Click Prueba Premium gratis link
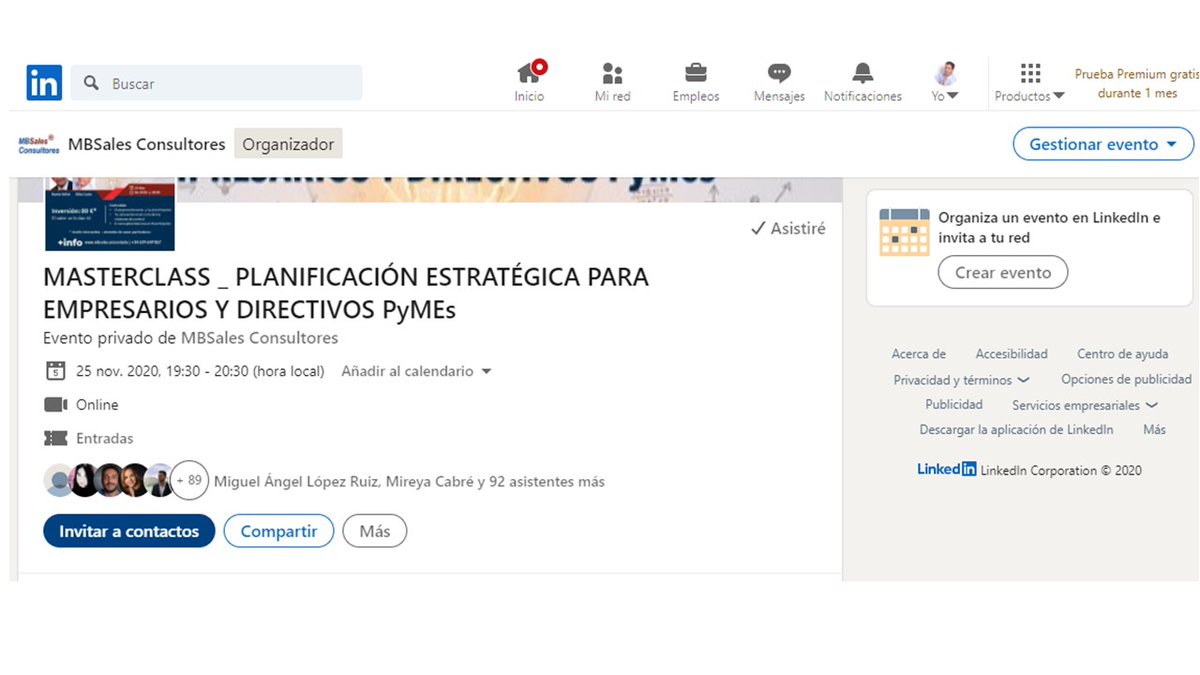The image size is (1200, 675). 1137,83
